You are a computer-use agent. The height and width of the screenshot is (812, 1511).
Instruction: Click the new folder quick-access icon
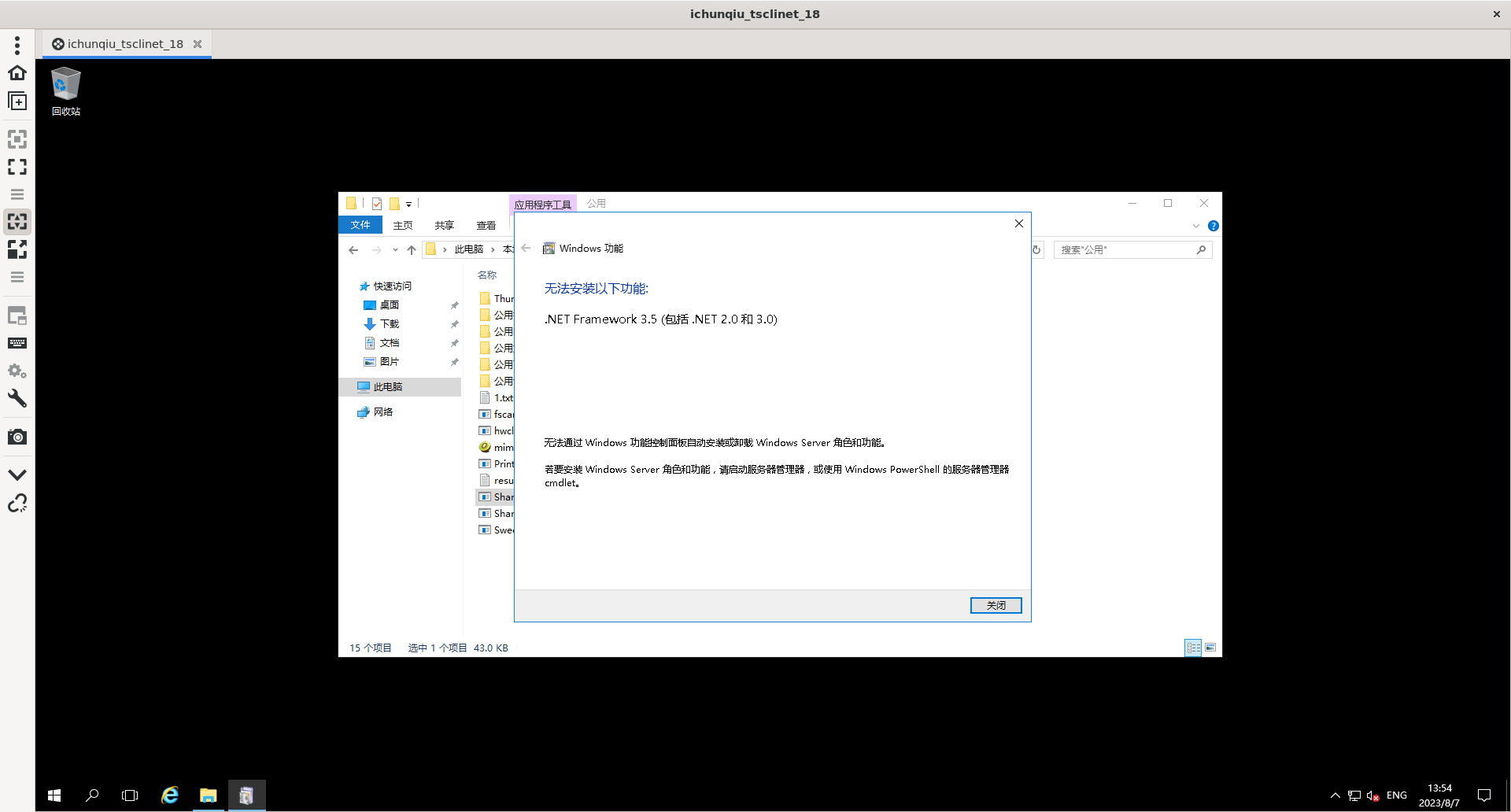point(395,204)
